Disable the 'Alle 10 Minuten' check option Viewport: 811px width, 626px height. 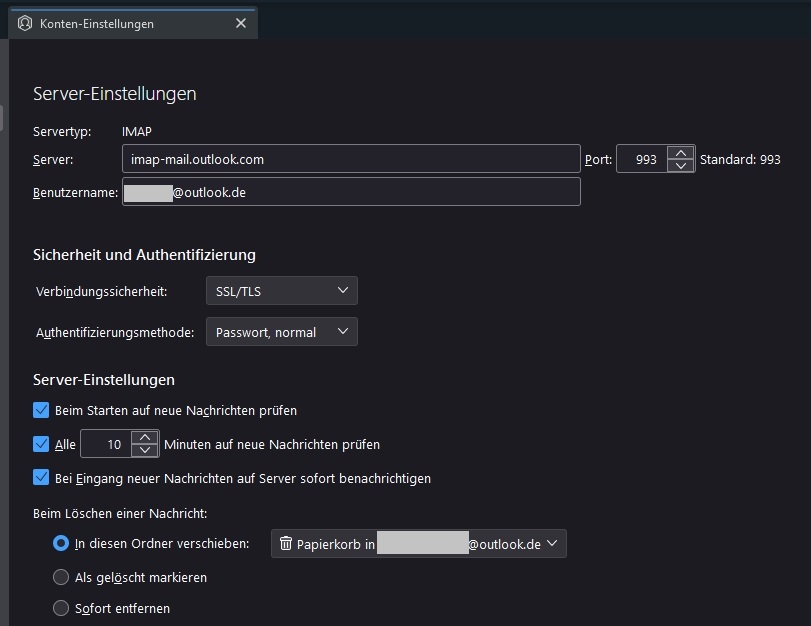tap(41, 444)
